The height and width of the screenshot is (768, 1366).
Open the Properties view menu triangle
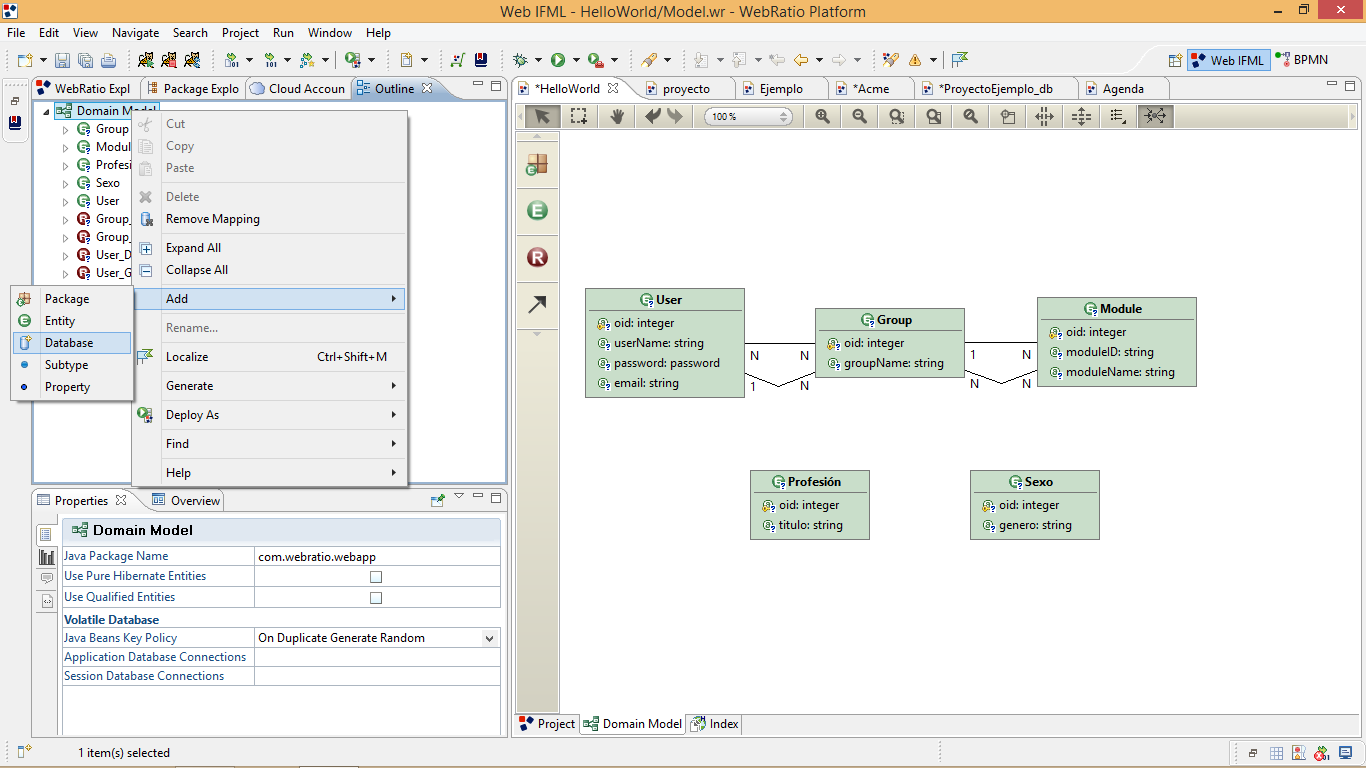tap(459, 497)
